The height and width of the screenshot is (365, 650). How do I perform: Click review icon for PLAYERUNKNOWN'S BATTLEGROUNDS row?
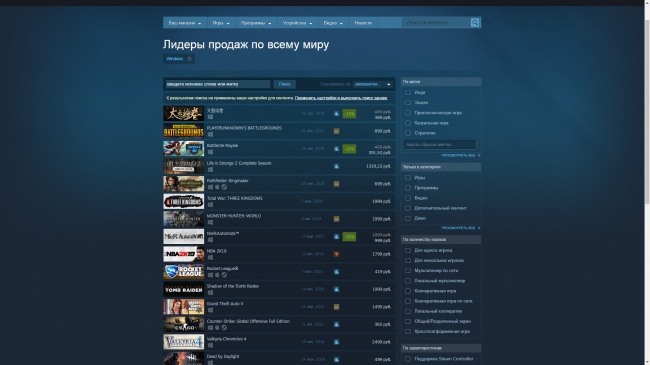336,131
